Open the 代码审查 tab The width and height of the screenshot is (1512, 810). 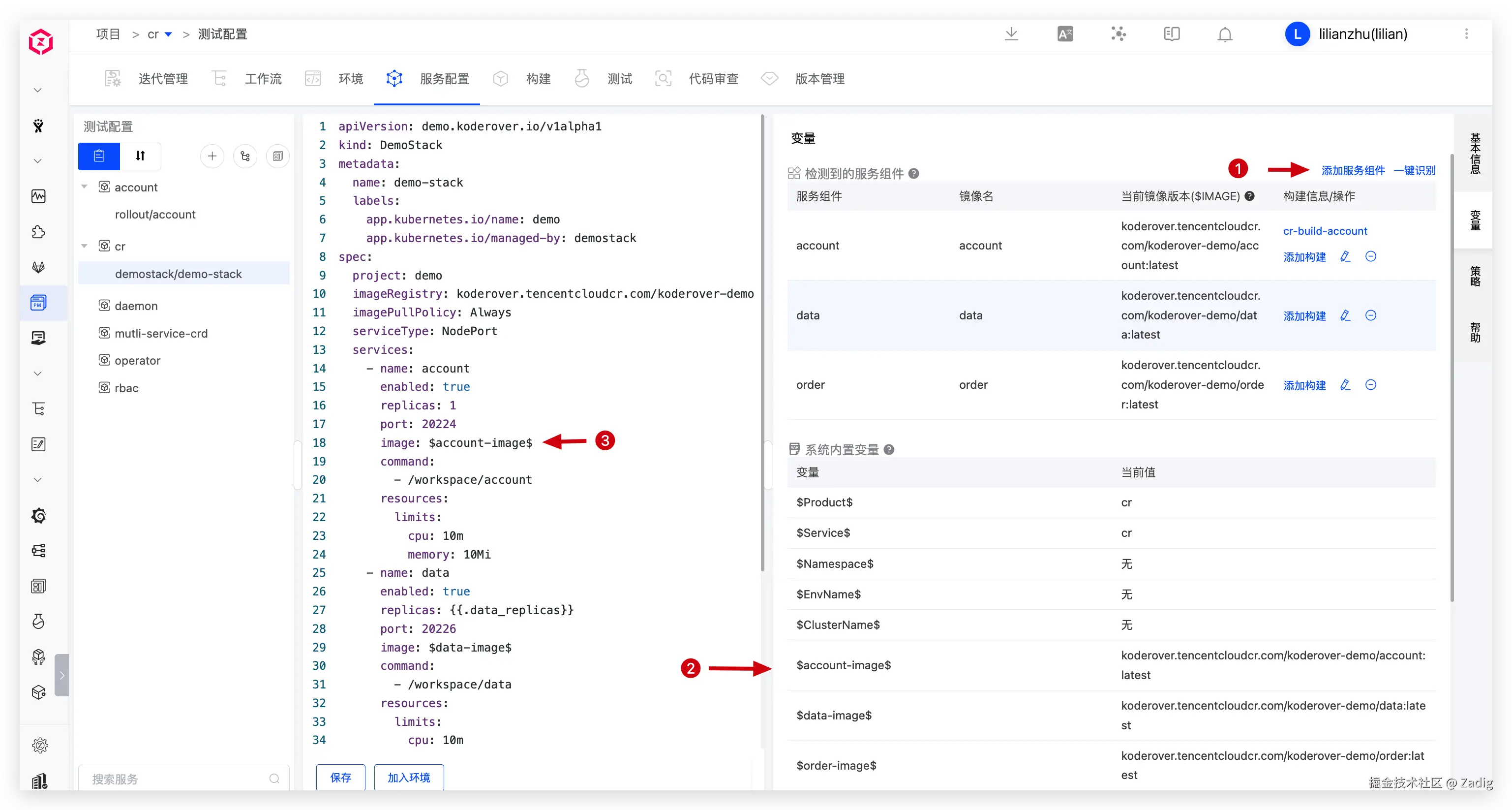[696, 79]
